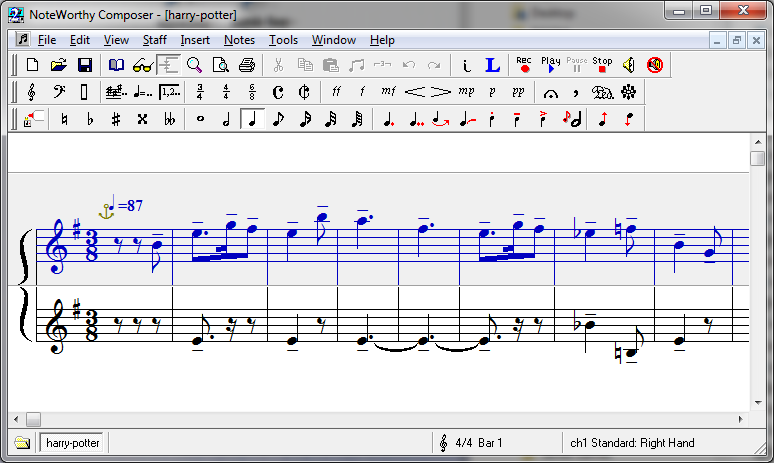Image resolution: width=774 pixels, height=463 pixels.
Task: Toggle flat accidental
Action: pyautogui.click(x=90, y=119)
